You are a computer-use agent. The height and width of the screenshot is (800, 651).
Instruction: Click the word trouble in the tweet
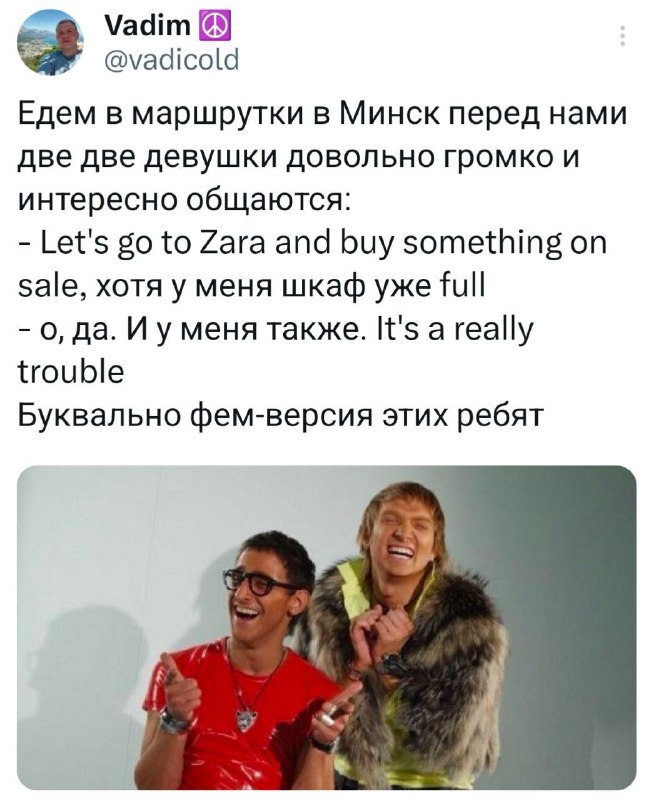click(x=71, y=372)
